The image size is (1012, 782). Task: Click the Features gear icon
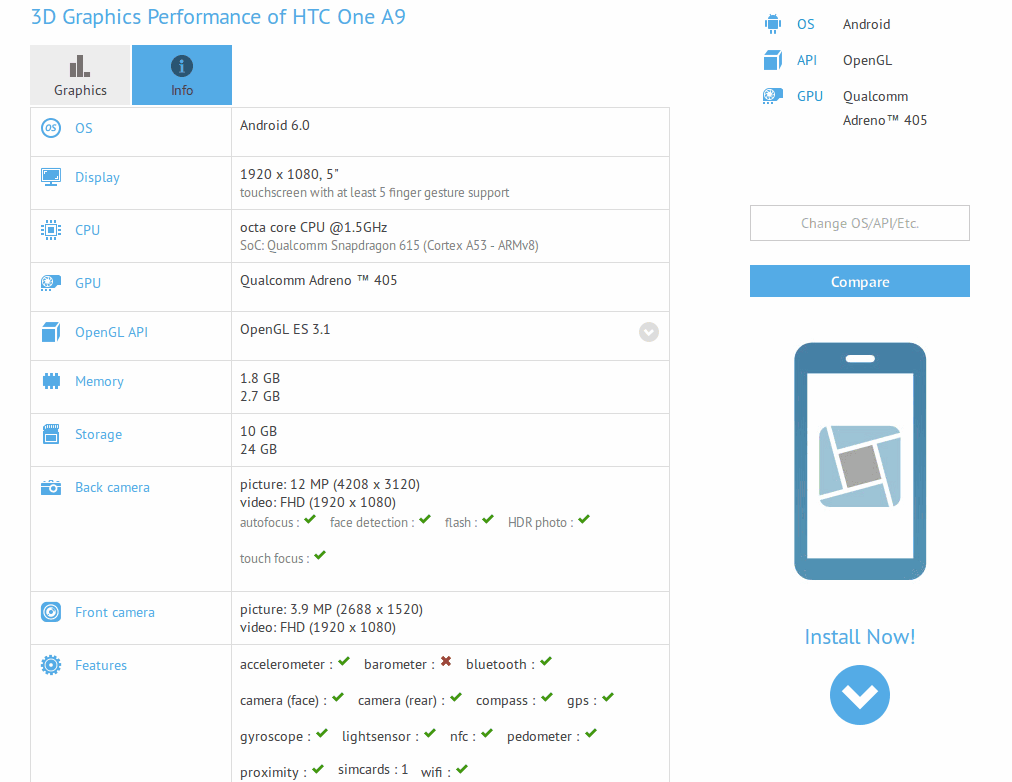click(51, 665)
